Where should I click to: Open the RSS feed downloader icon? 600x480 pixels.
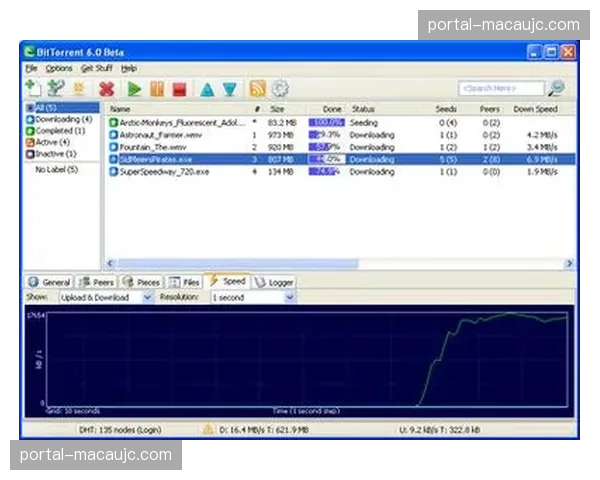coord(258,89)
